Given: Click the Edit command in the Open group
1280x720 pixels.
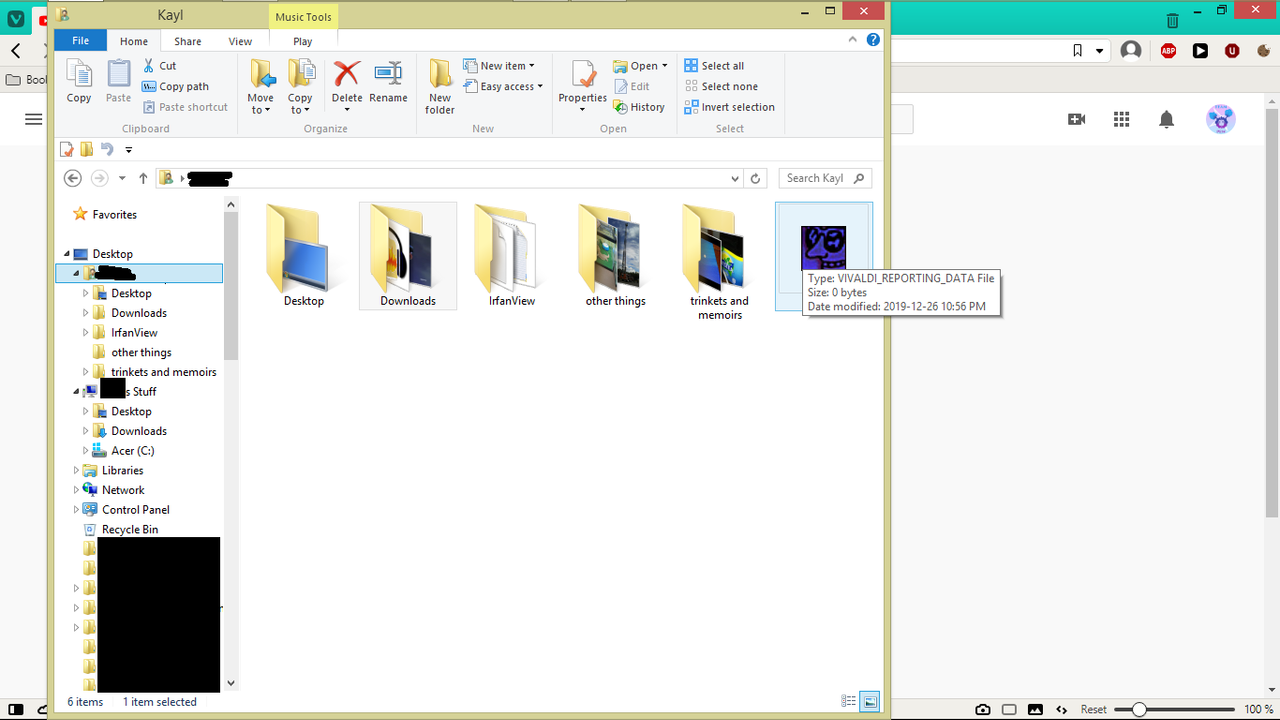Looking at the screenshot, I should pyautogui.click(x=631, y=87).
